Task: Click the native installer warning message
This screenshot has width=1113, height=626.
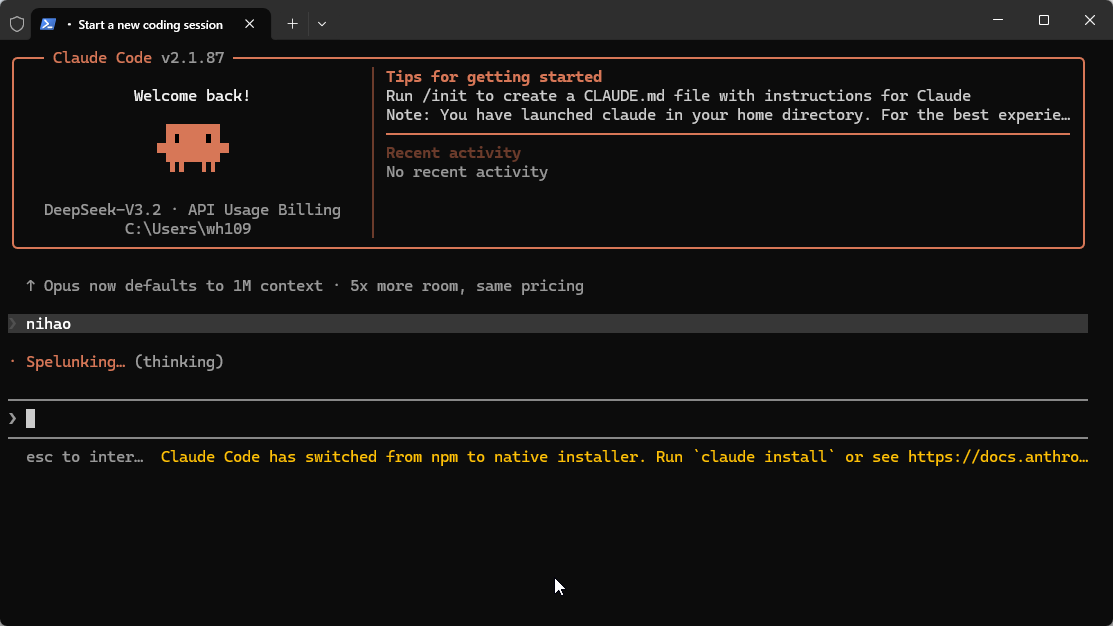Action: tap(625, 457)
